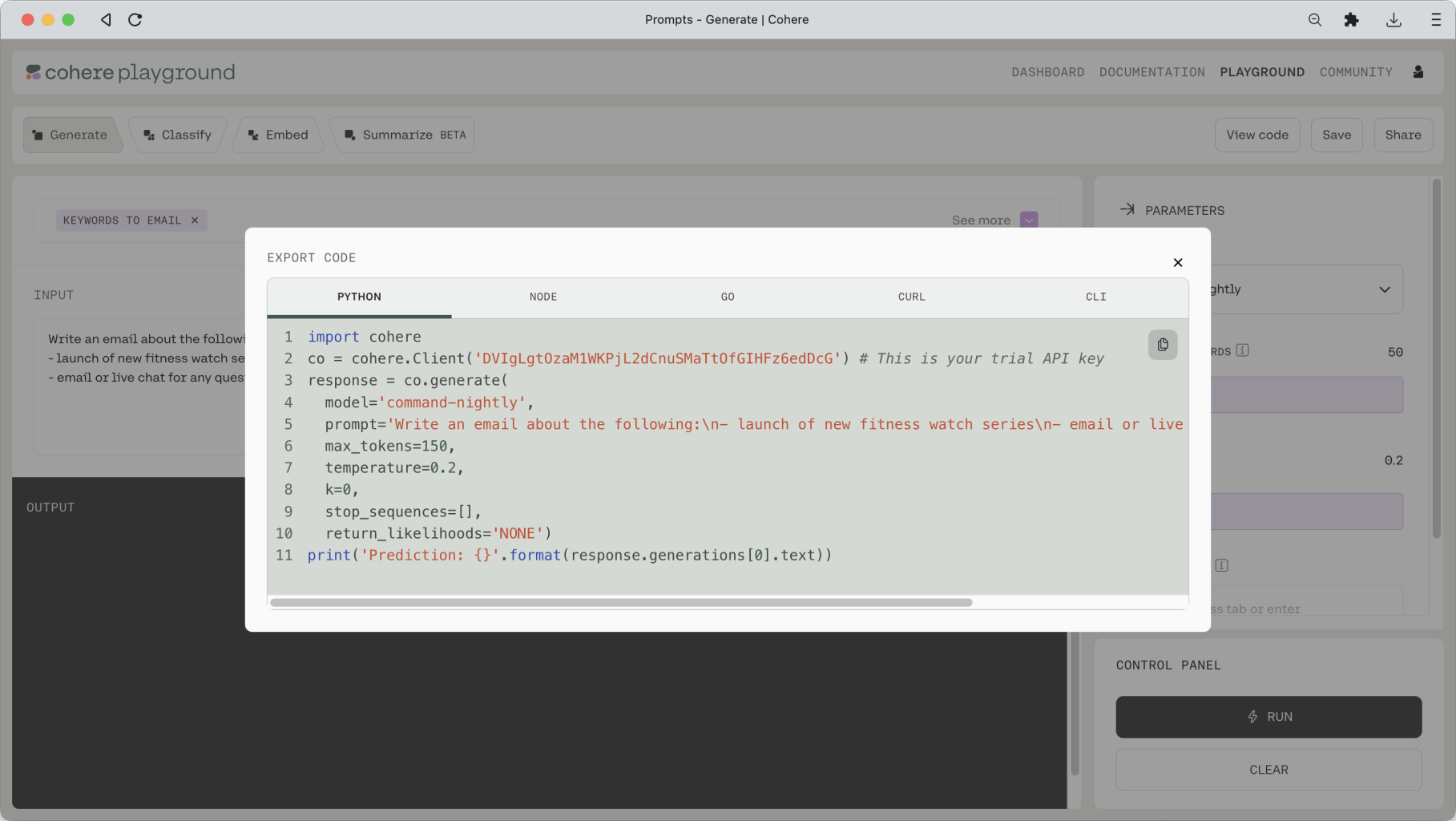This screenshot has height=821, width=1456.
Task: Click the max tokens info icon
Action: coord(1242,350)
